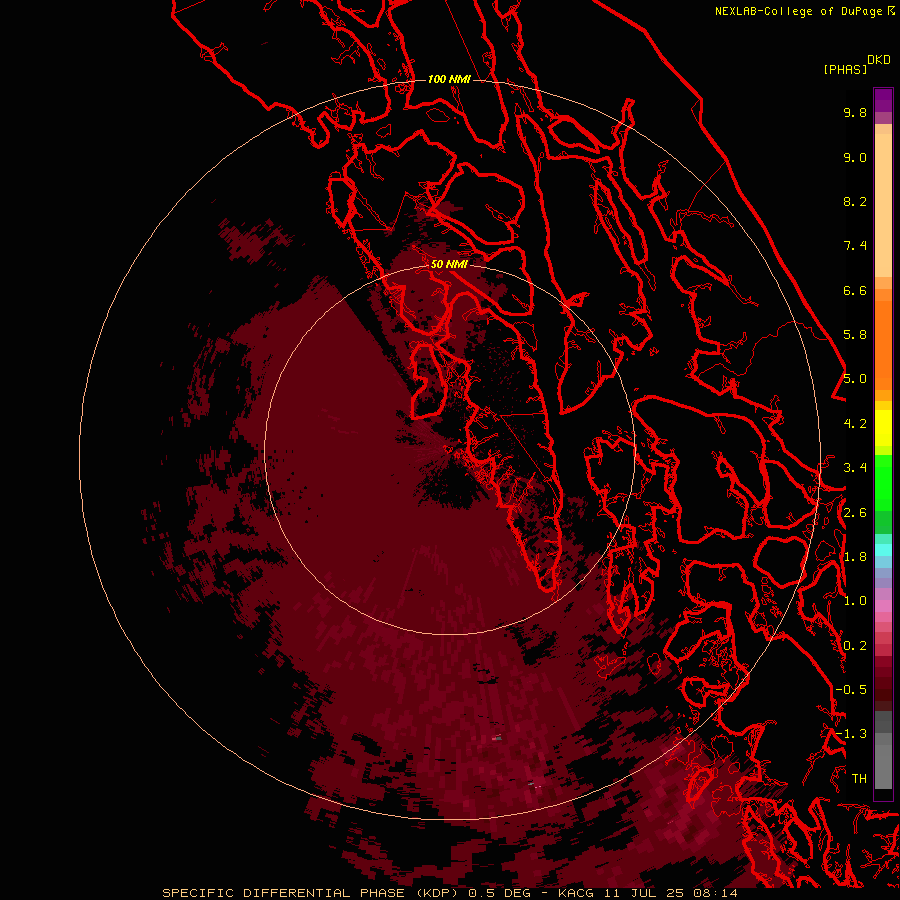Pick the pink color bar segment

tap(883, 606)
